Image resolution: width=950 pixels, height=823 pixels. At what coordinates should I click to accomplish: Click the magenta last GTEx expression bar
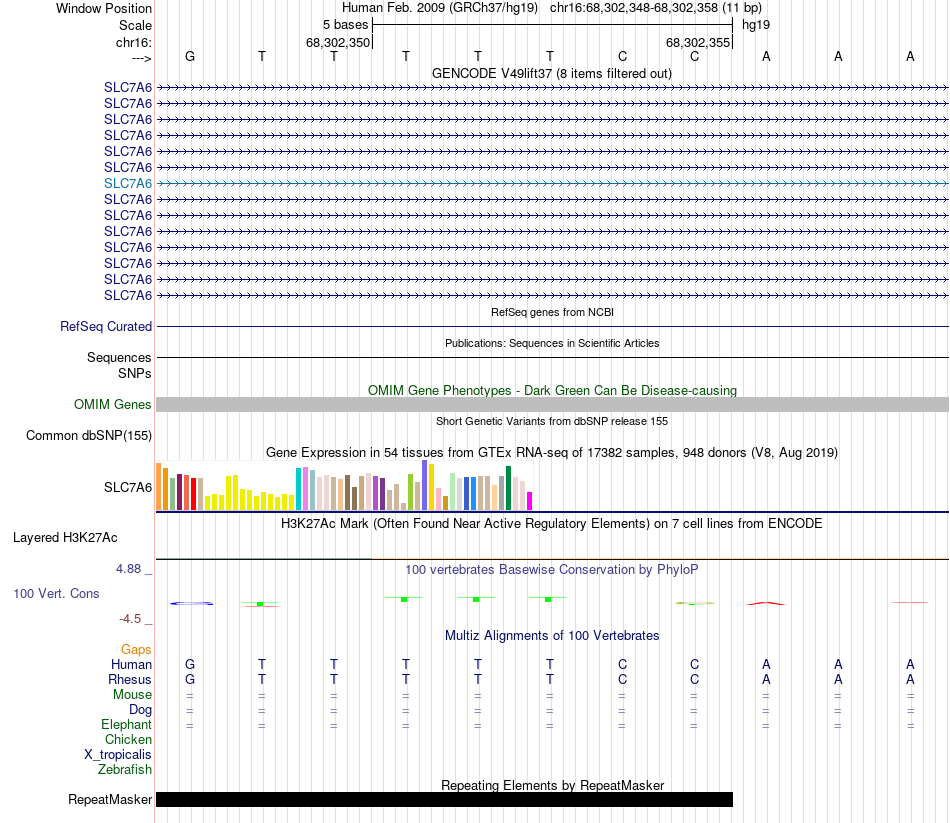point(530,501)
